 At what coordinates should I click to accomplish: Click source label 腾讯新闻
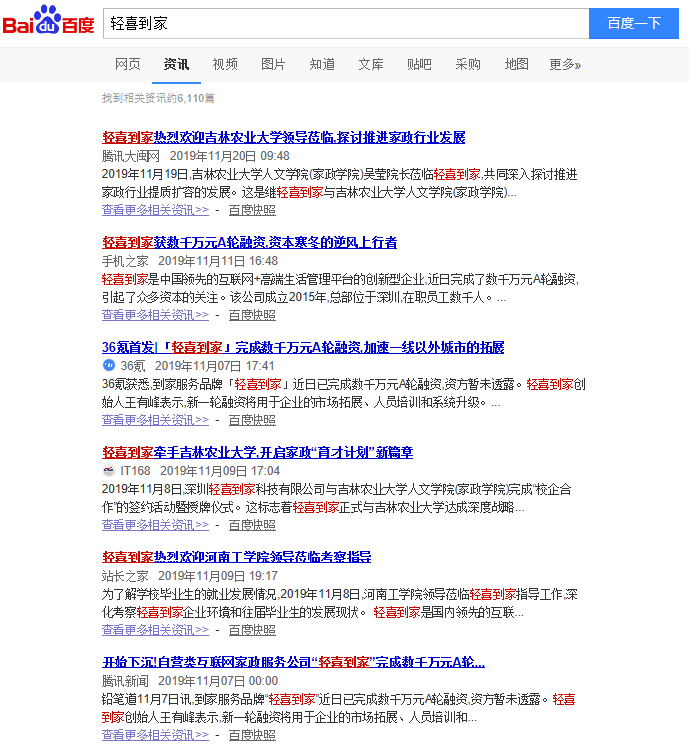click(125, 681)
